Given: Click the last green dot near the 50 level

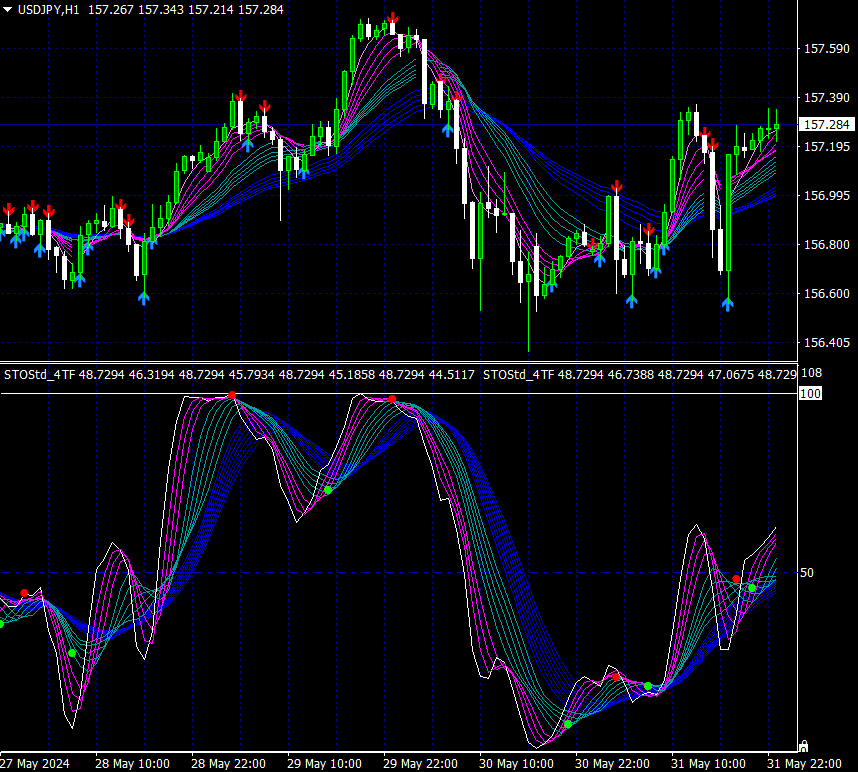Looking at the screenshot, I should click(x=752, y=588).
